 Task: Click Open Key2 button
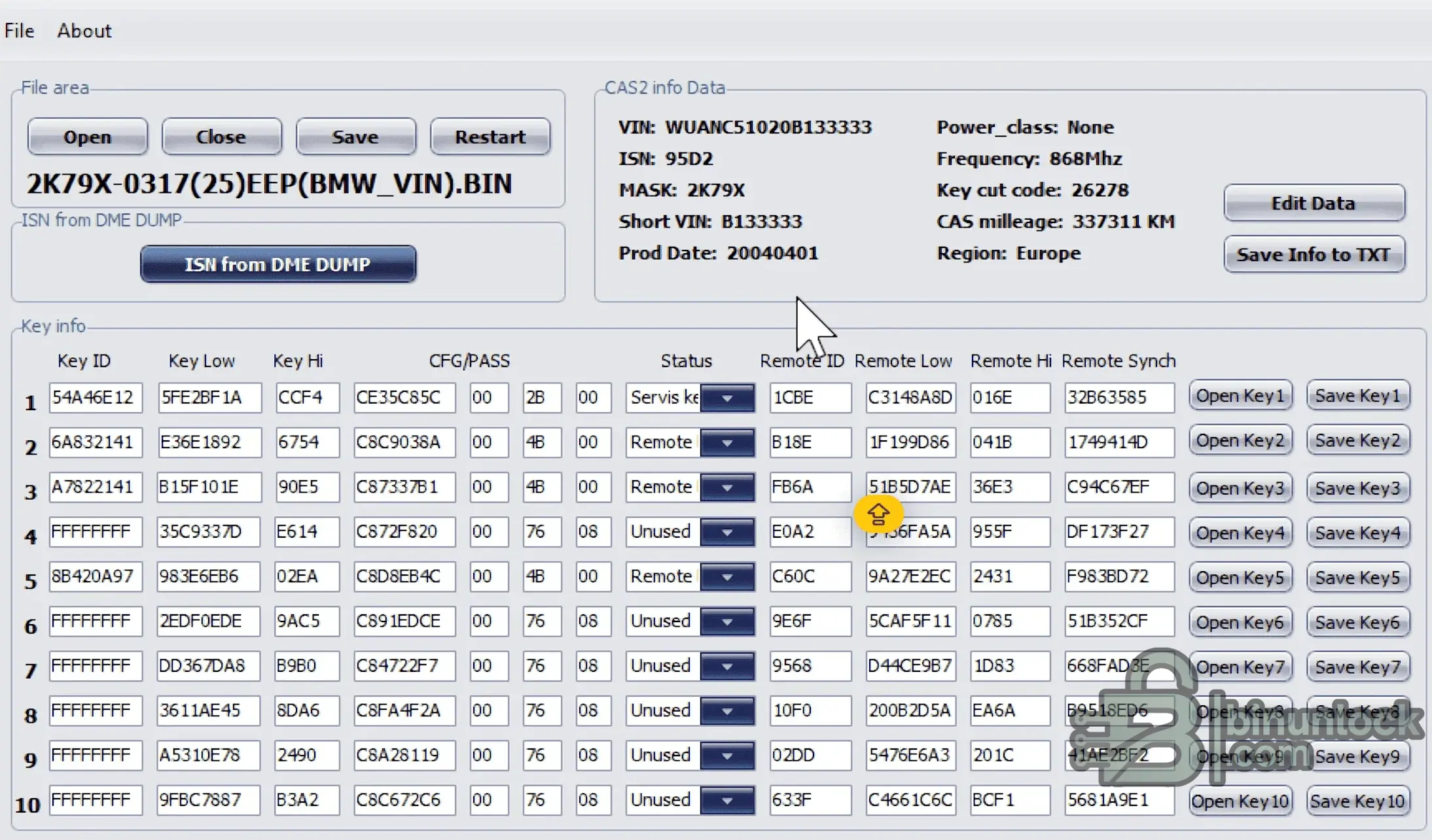[x=1240, y=440]
